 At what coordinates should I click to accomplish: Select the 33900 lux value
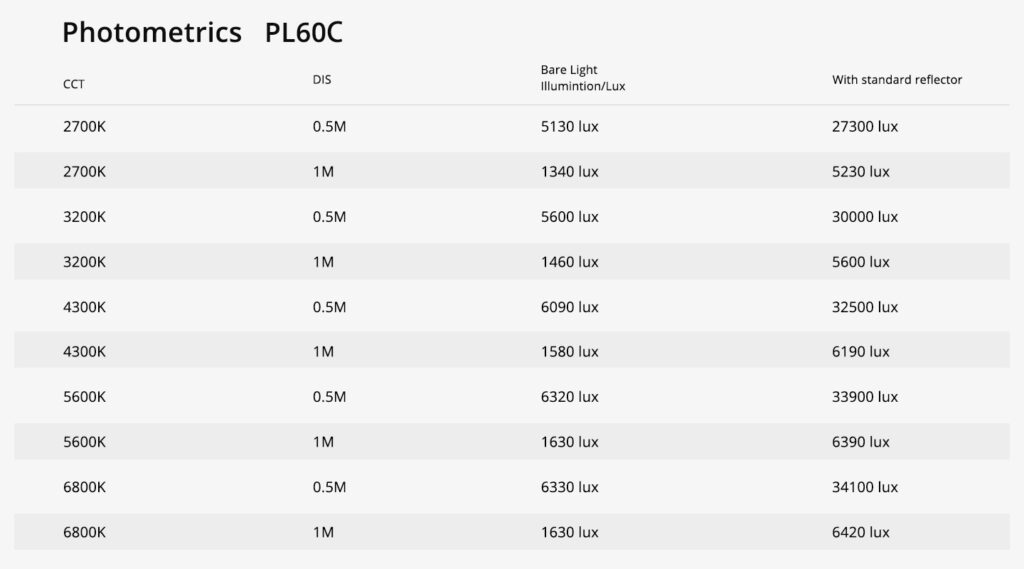[865, 397]
